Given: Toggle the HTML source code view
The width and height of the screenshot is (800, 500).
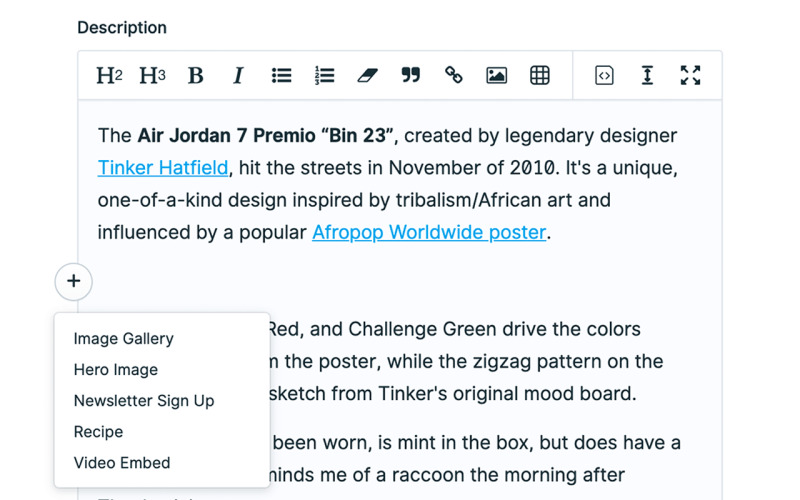Looking at the screenshot, I should pos(604,76).
